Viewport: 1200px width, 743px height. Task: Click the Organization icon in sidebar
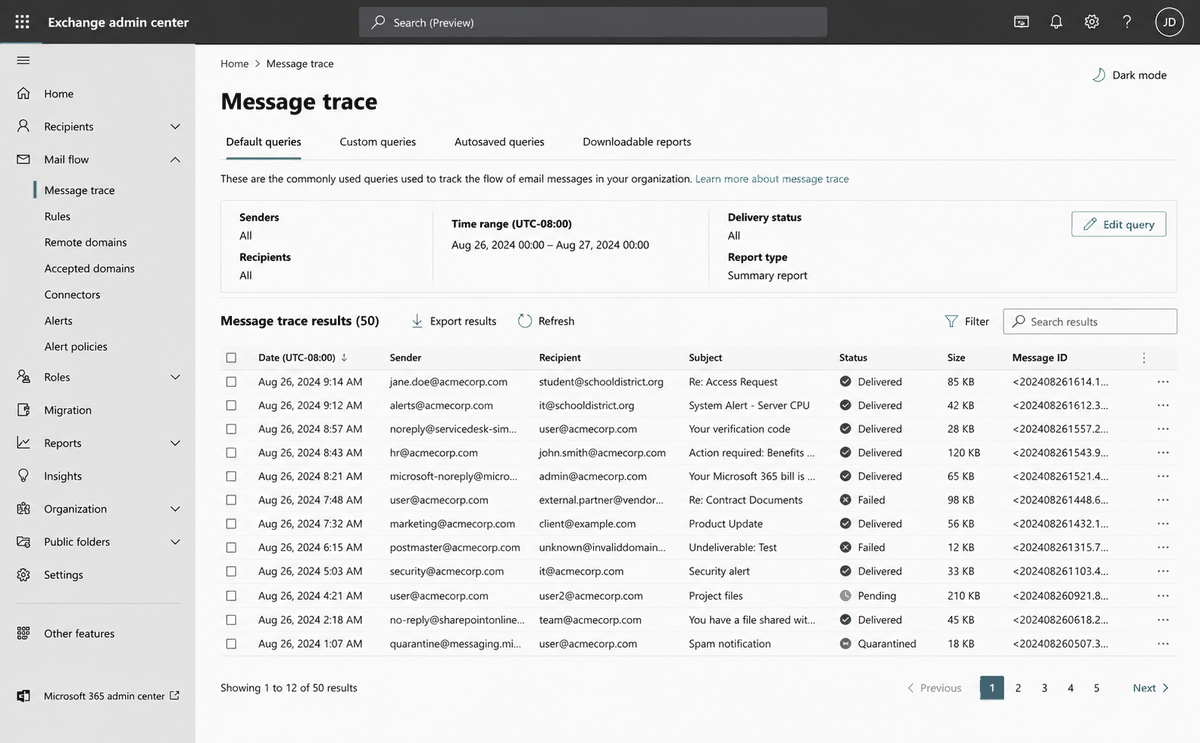coord(23,509)
